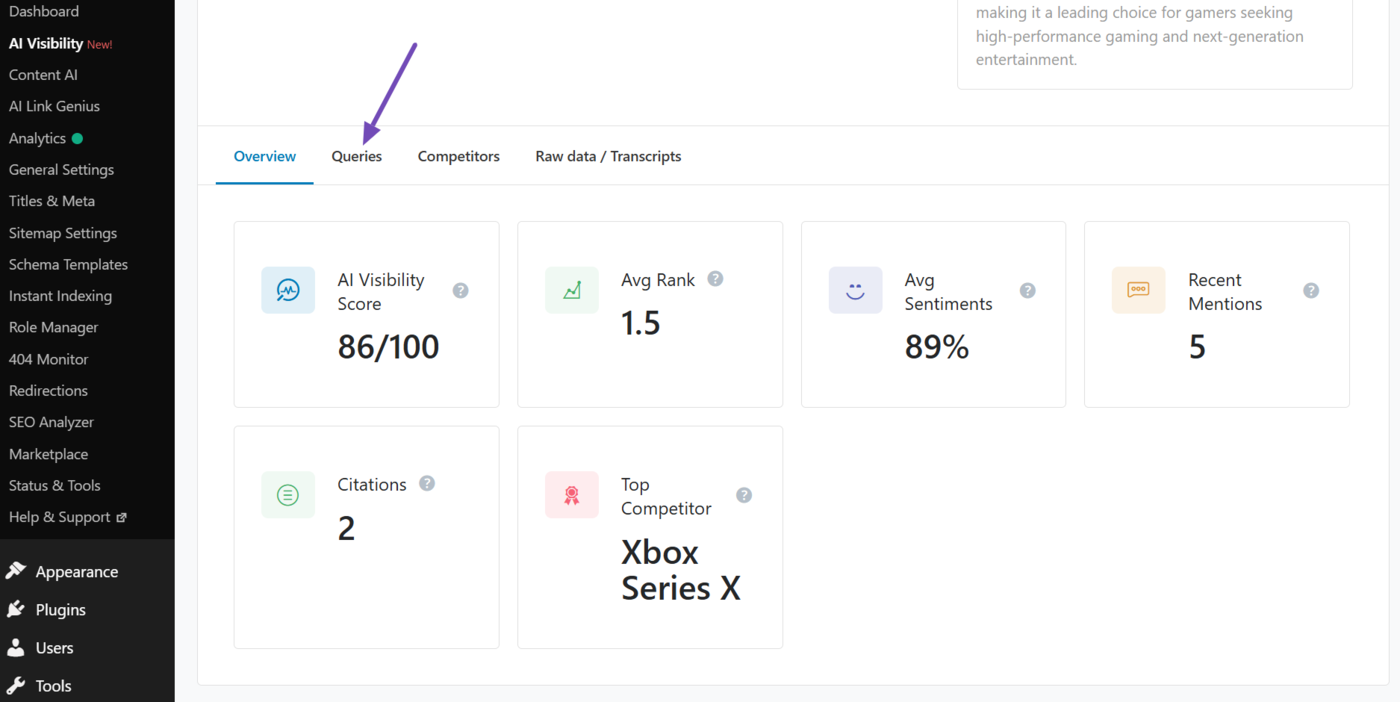Switch to the Queries tab
Screen dimensions: 1400x702
[x=357, y=156]
